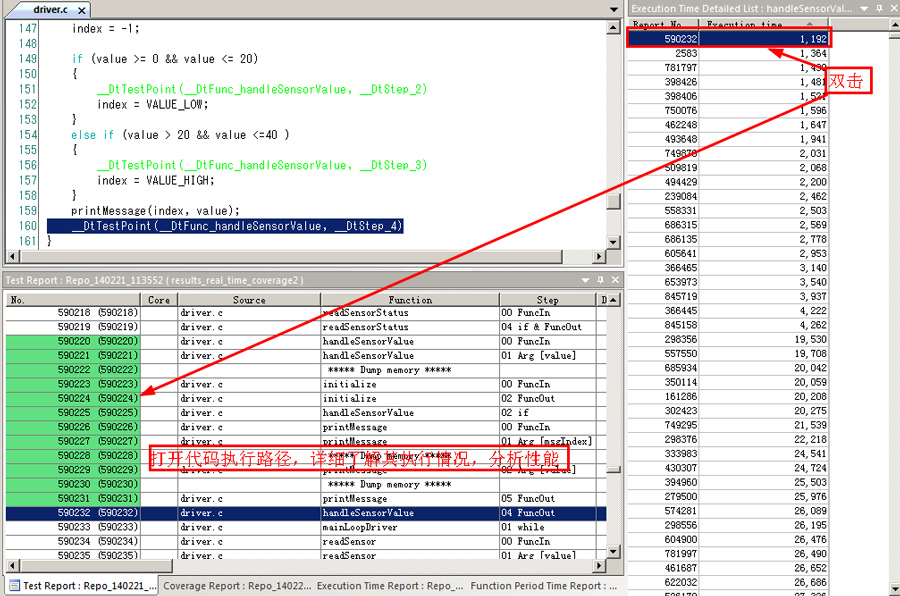Click the "printMessage(index, value);" code line
This screenshot has height=596, width=900.
coord(156,211)
